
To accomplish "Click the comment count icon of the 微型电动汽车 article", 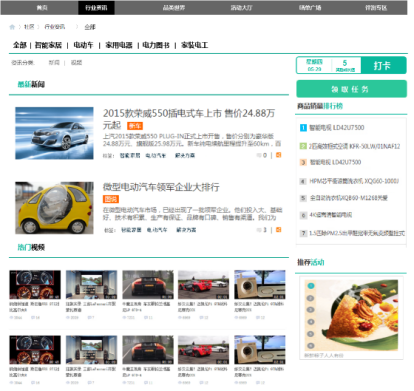I will click(x=259, y=230).
